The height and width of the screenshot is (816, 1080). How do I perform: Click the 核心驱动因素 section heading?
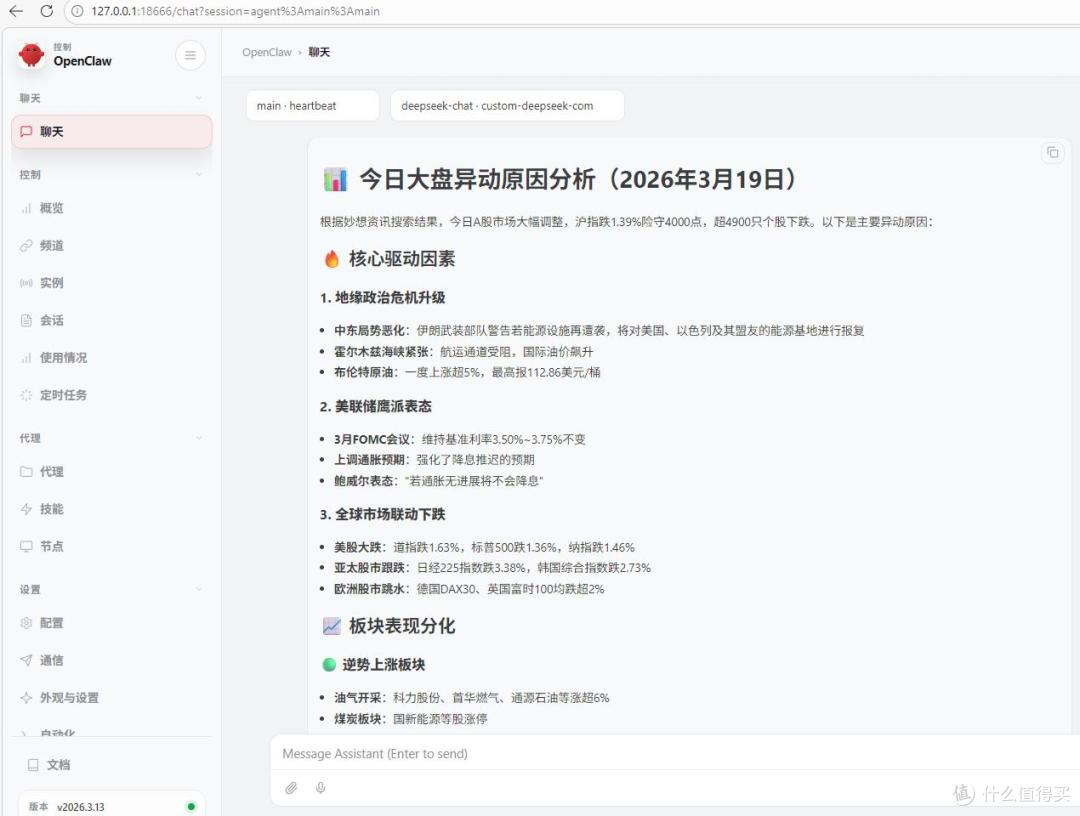coord(388,259)
